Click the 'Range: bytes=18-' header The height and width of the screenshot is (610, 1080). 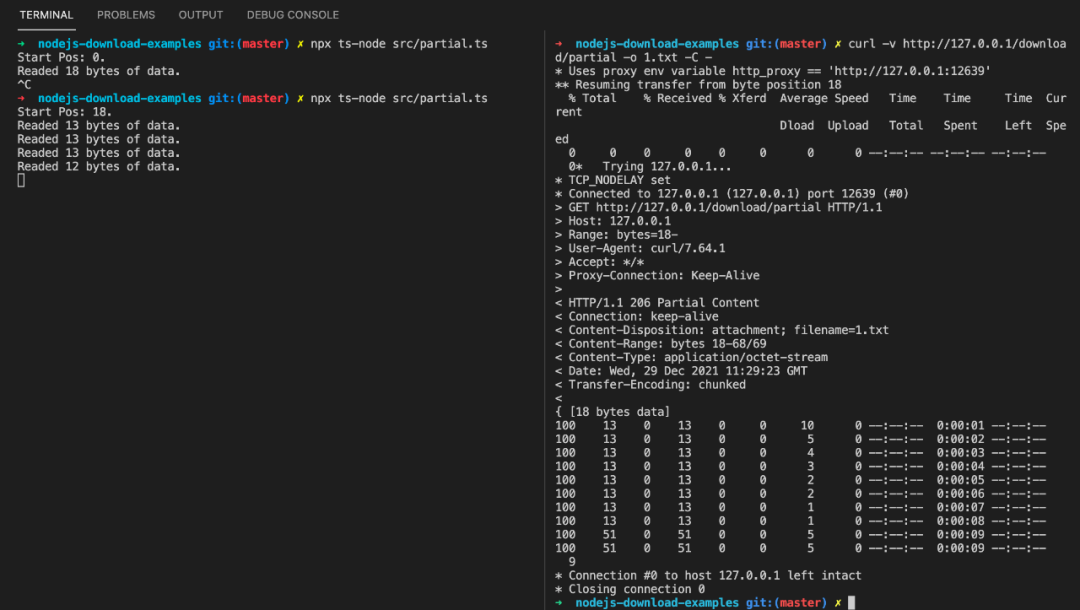[x=616, y=235]
